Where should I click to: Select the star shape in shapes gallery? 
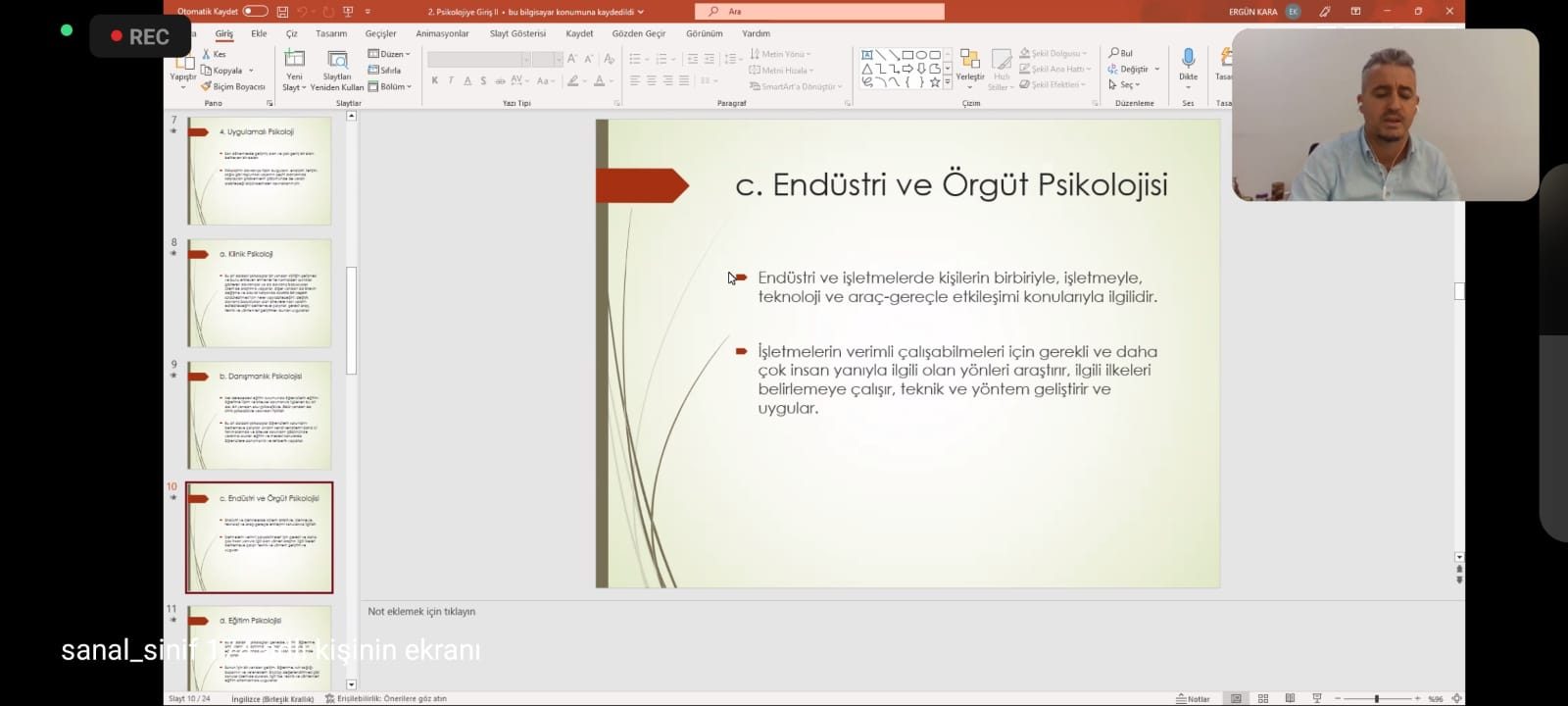(x=935, y=82)
